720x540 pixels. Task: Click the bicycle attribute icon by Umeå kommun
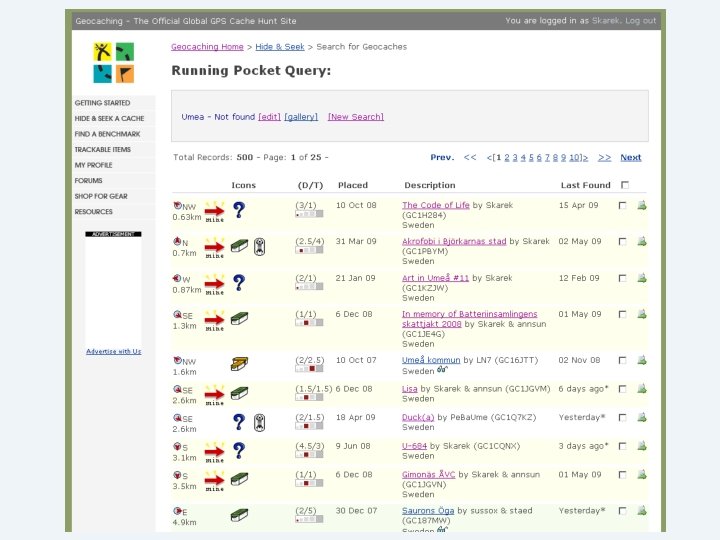[x=442, y=369]
